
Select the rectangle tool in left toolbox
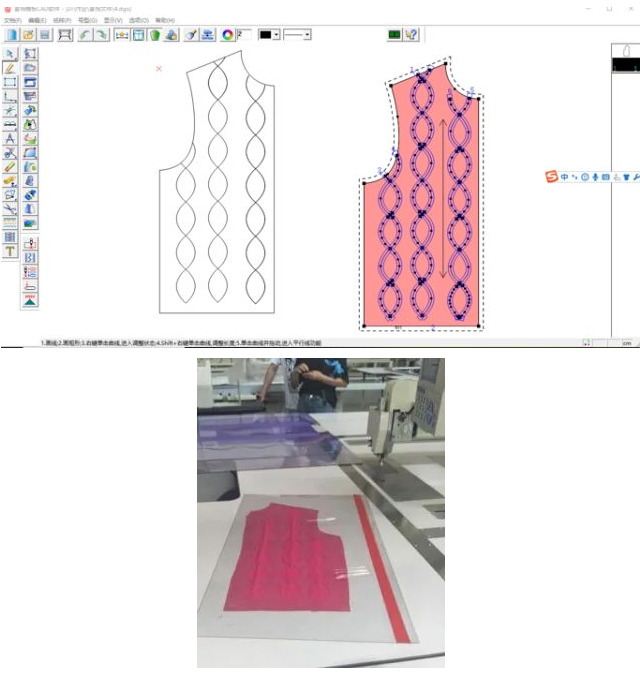(x=10, y=82)
